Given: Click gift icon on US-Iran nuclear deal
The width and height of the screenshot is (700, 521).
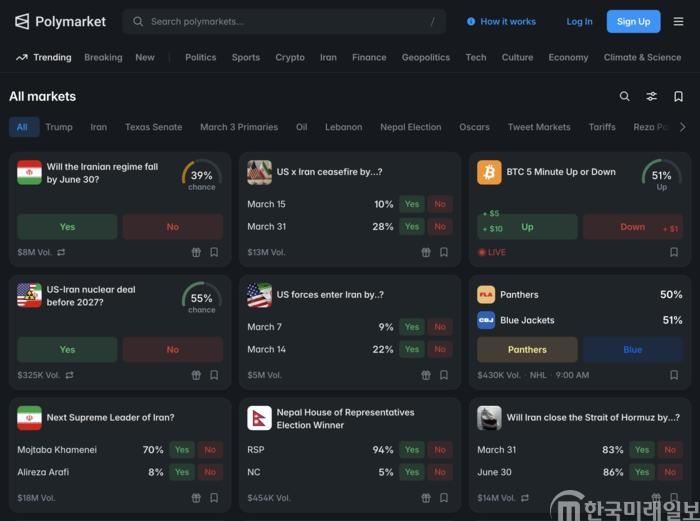Looking at the screenshot, I should pos(196,375).
